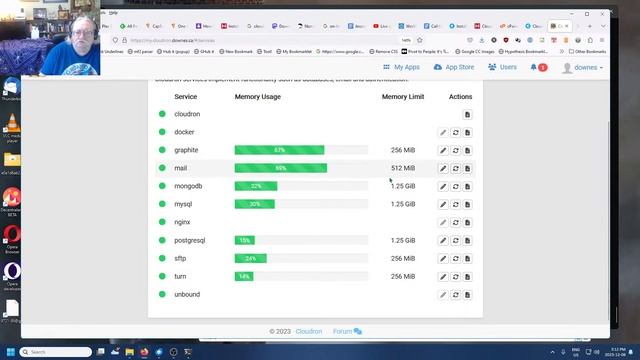Click the mail memory usage bar

tap(301, 168)
